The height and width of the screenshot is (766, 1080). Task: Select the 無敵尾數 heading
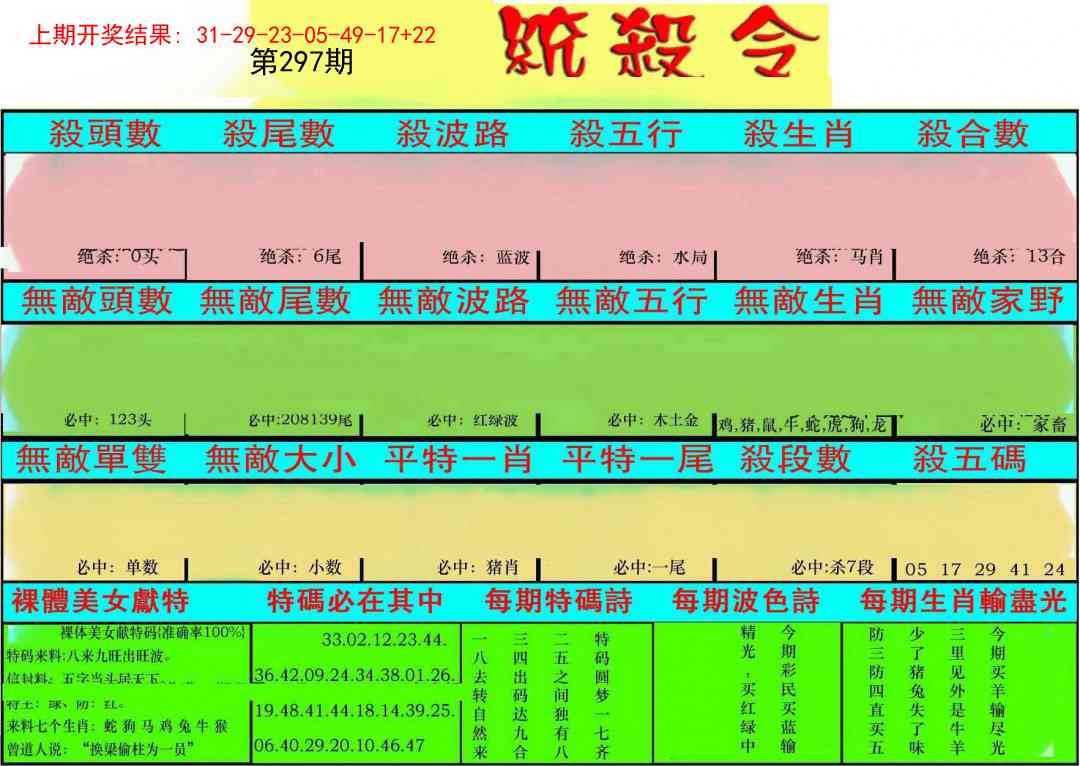[276, 301]
